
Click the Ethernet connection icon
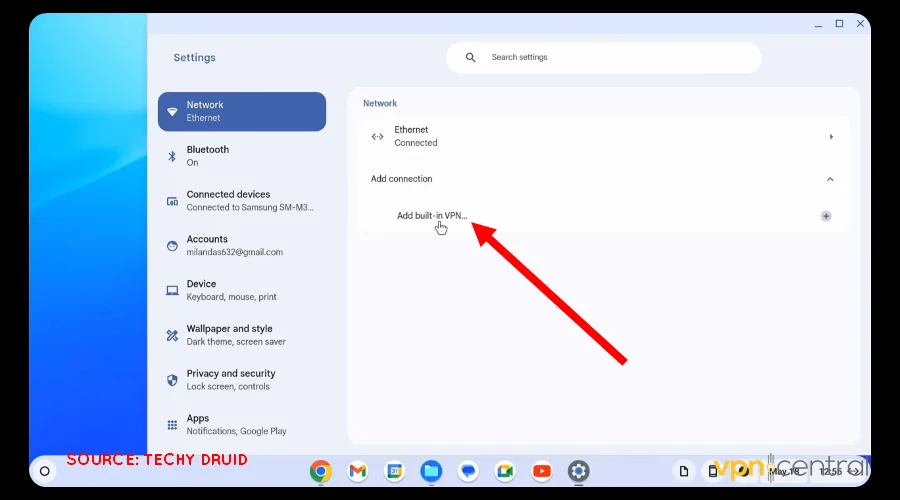pyautogui.click(x=377, y=137)
